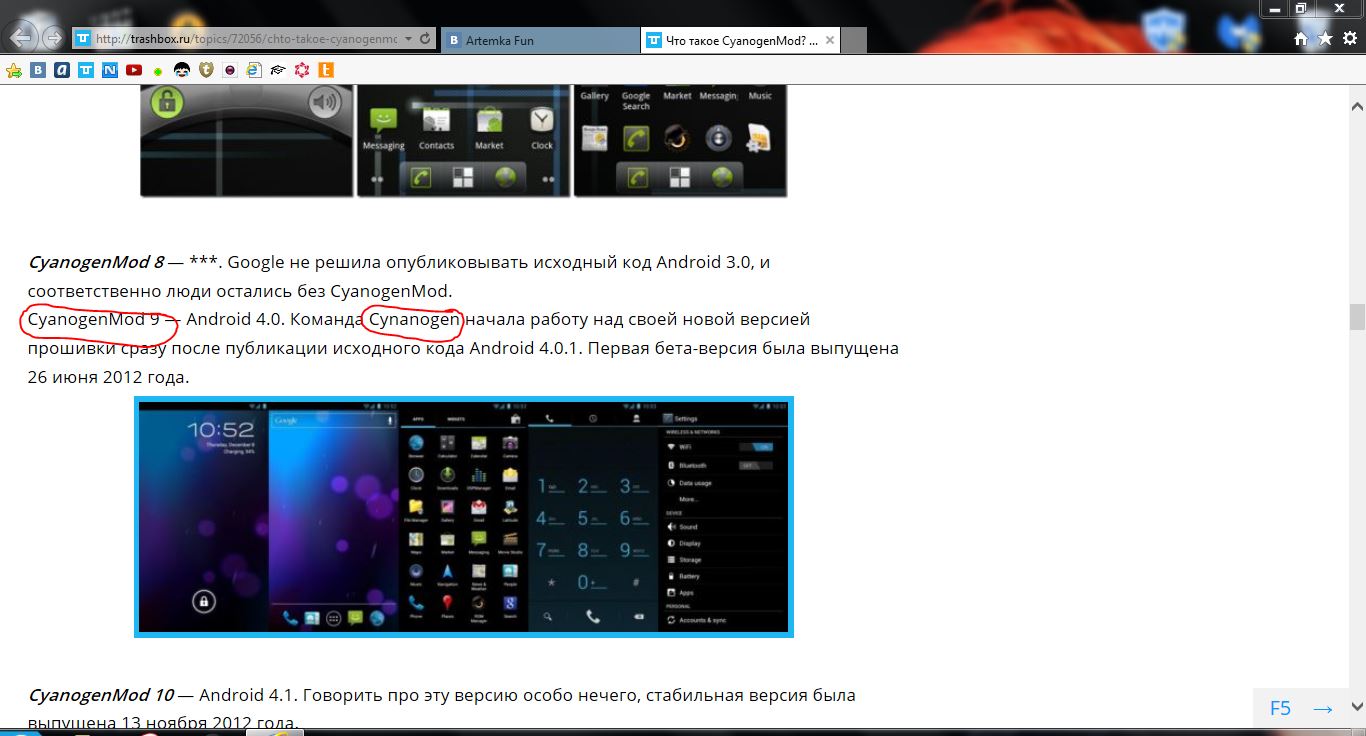Open Favorites with the star icon
Image resolution: width=1366 pixels, height=736 pixels.
[x=1325, y=39]
